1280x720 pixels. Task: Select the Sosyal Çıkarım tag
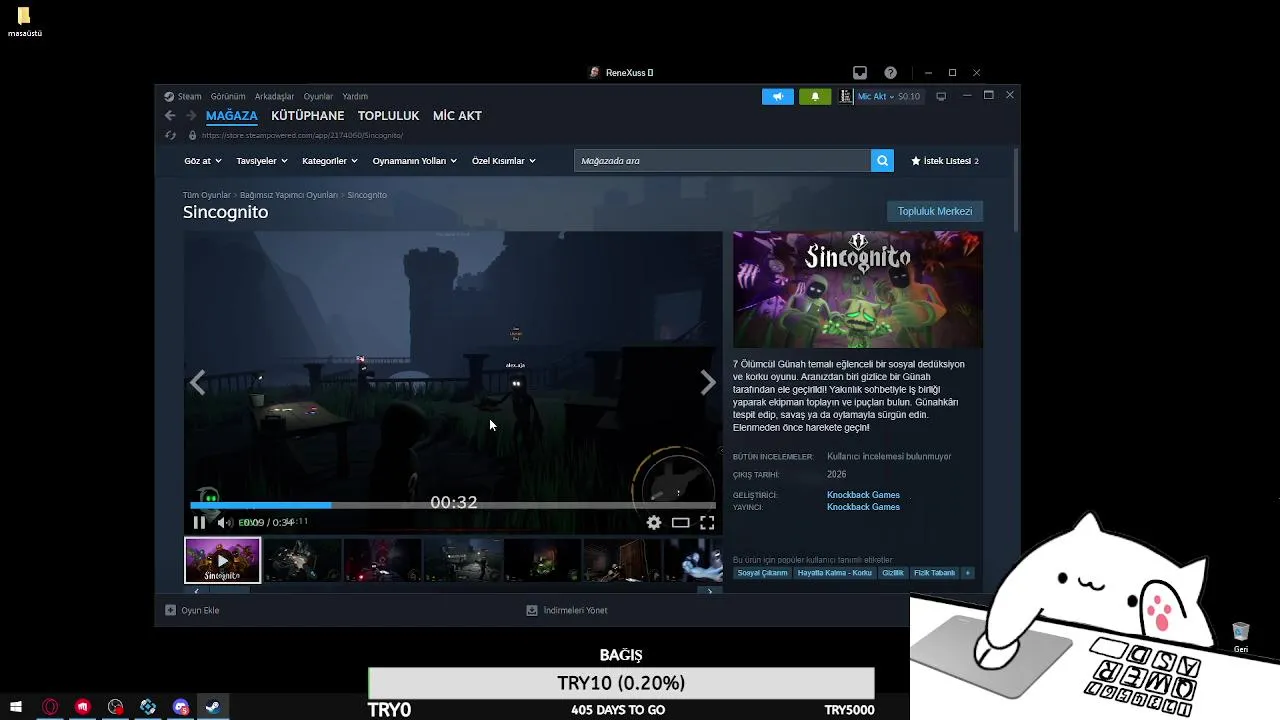coord(762,573)
